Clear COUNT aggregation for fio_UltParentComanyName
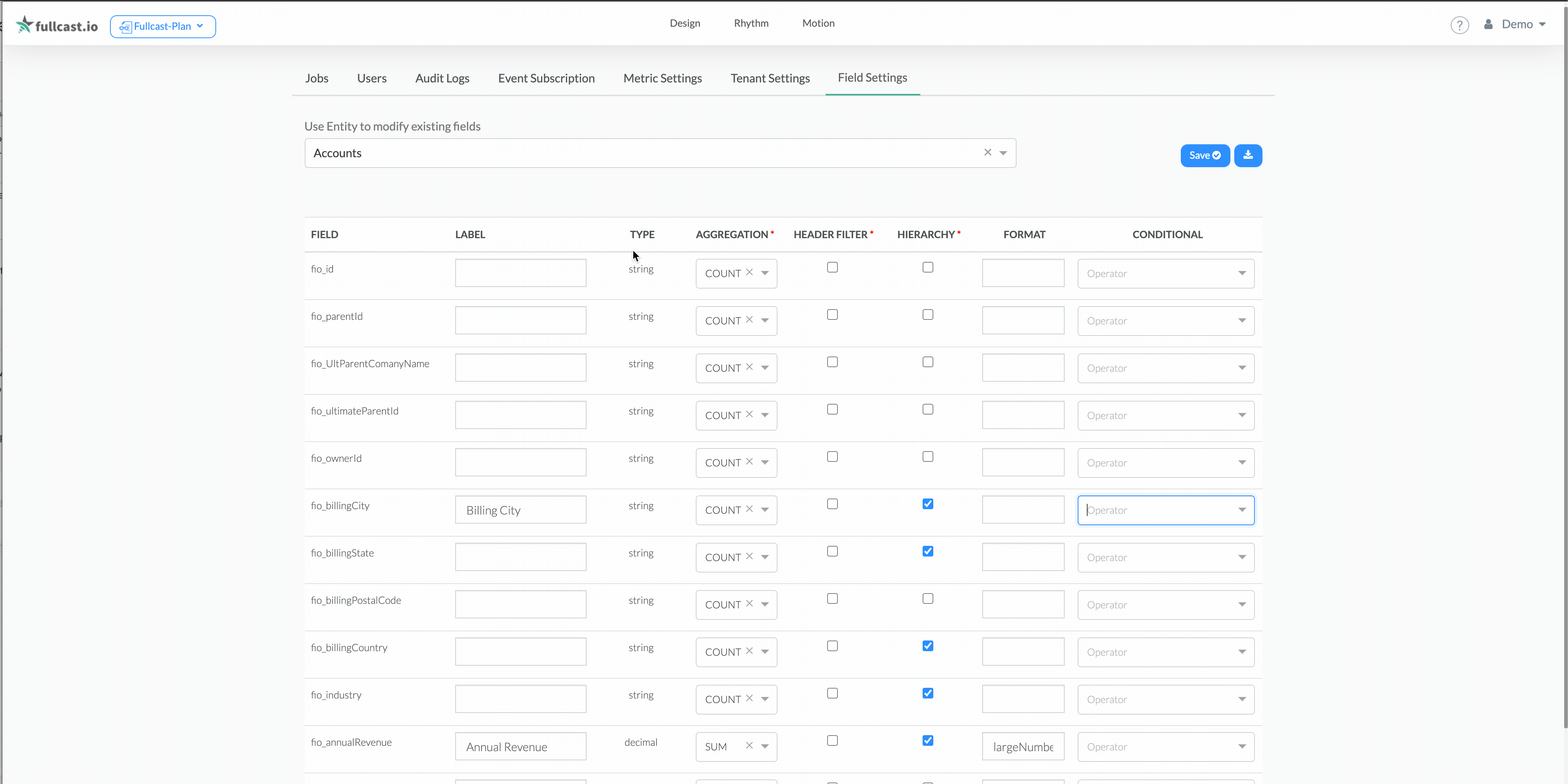Viewport: 1568px width, 784px height. (749, 367)
